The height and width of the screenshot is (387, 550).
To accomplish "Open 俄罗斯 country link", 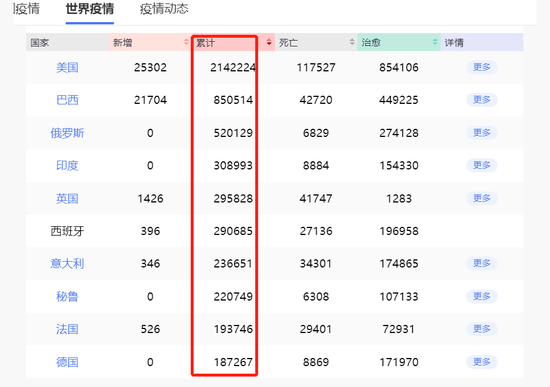I will click(x=67, y=133).
